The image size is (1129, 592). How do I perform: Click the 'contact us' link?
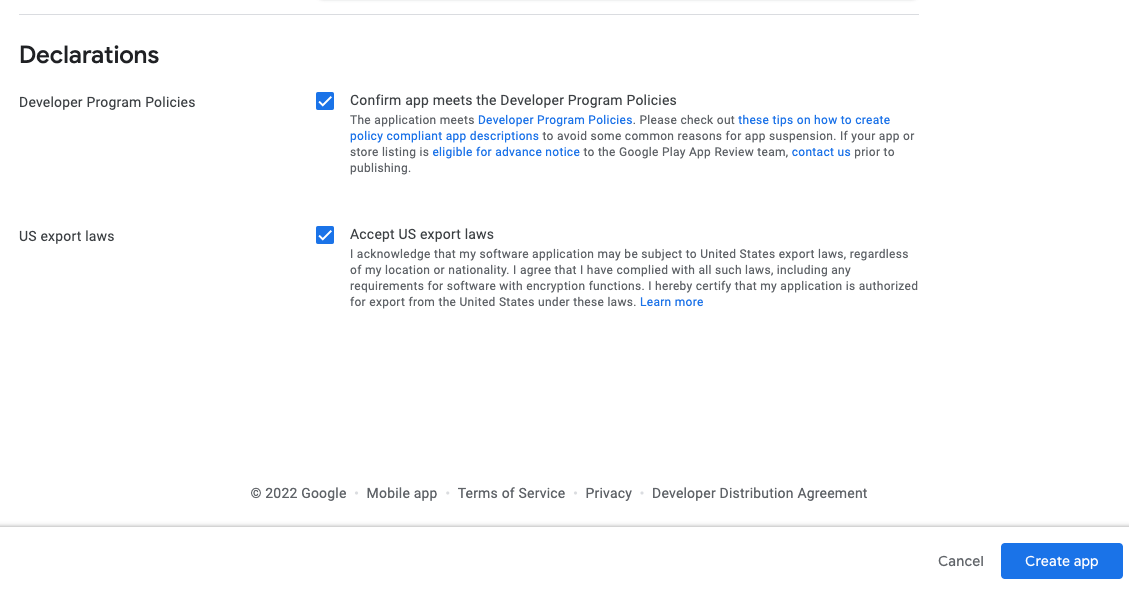821,152
